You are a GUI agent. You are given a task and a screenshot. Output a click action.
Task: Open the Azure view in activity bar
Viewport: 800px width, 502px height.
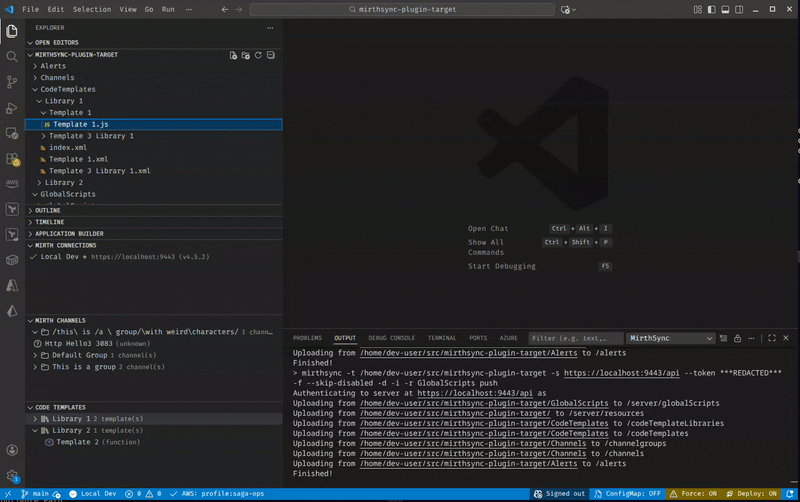12,285
